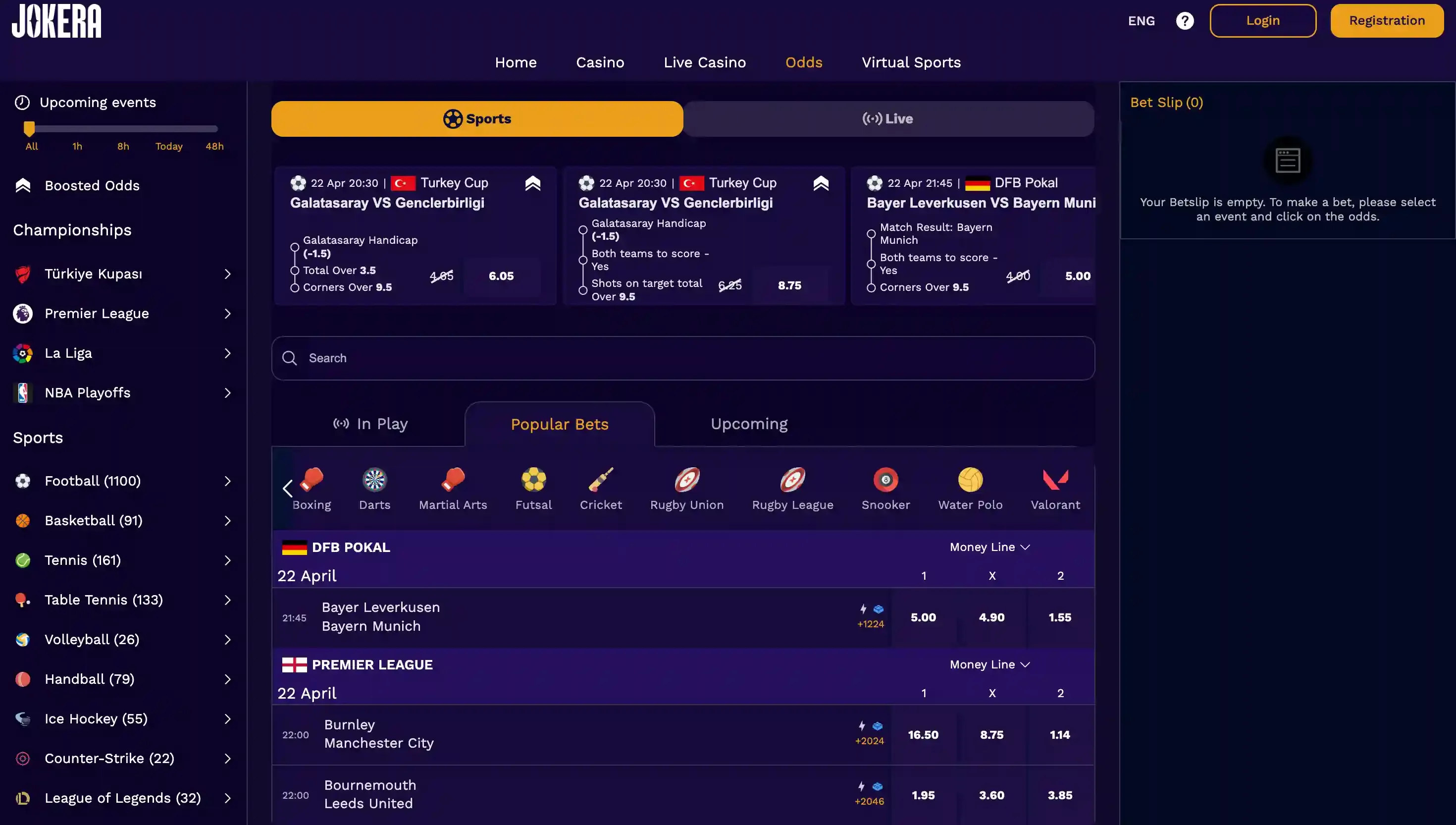Set upcoming events slider to 1h

pos(77,146)
